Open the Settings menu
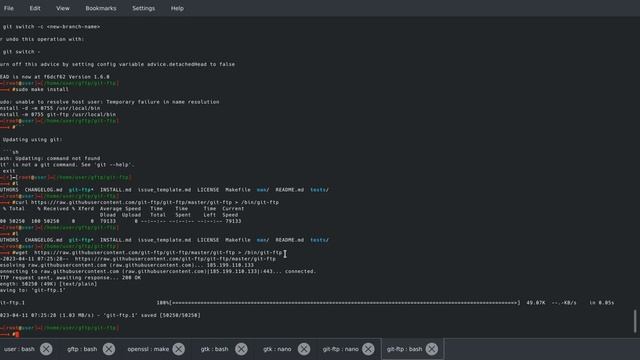Image resolution: width=640 pixels, height=360 pixels. [x=143, y=8]
